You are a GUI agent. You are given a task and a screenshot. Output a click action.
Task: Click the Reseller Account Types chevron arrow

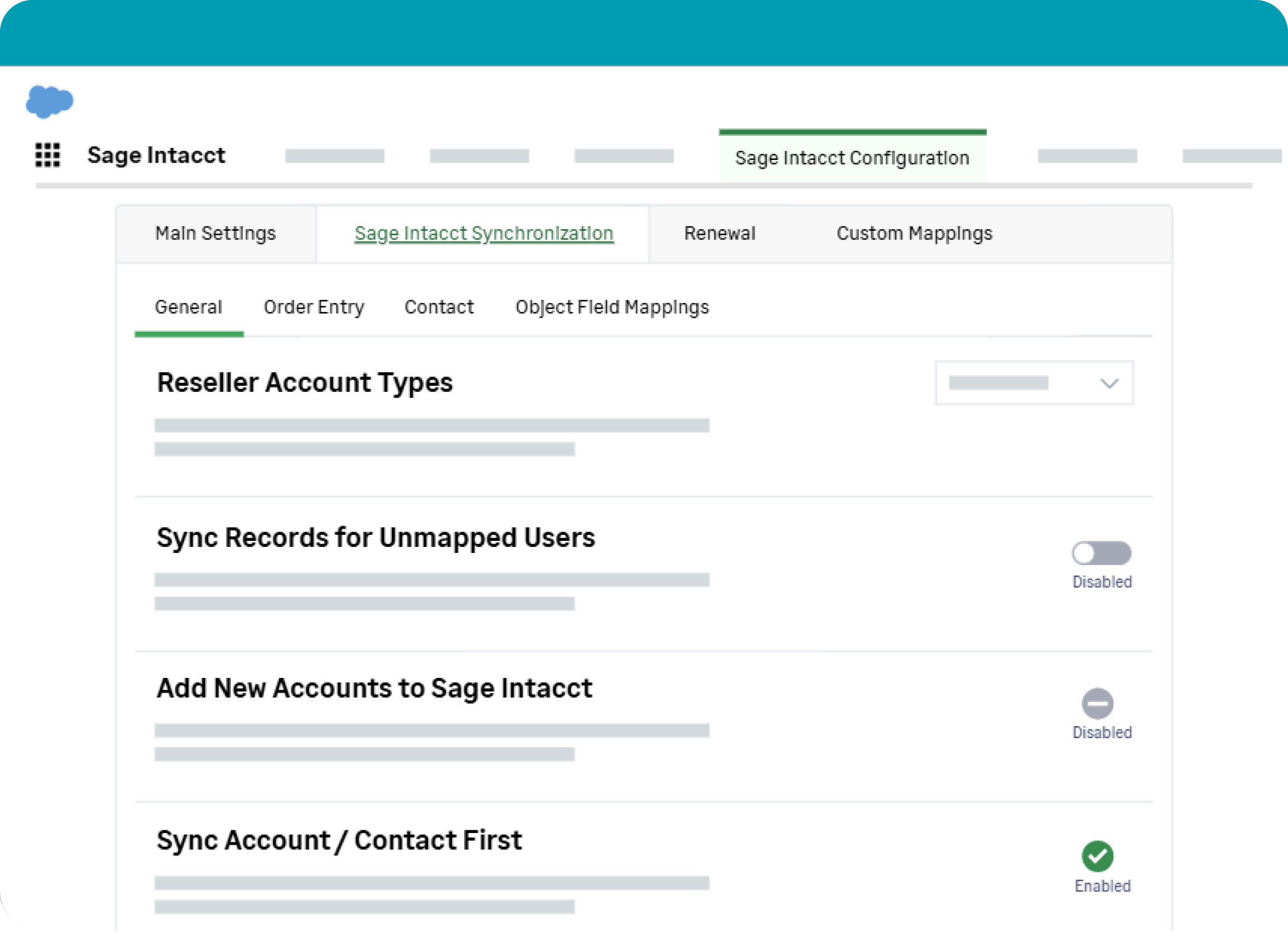[1109, 384]
